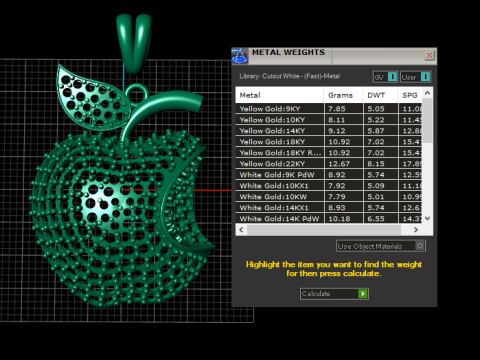The width and height of the screenshot is (480, 360).
Task: Click the 8.11 grams cell
Action: coord(344,120)
